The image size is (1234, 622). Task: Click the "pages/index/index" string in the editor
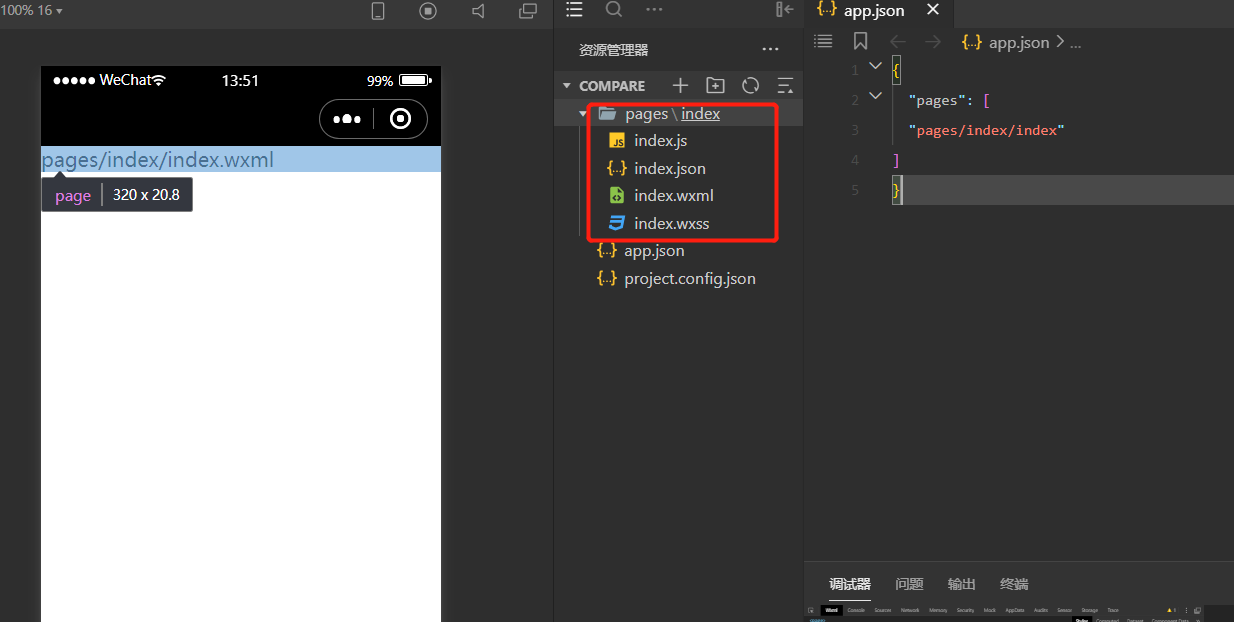click(986, 130)
